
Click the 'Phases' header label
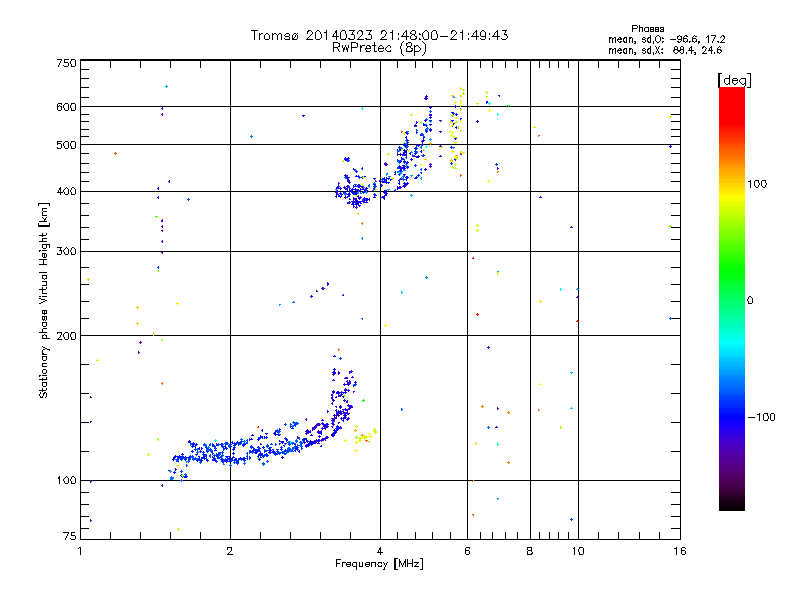point(647,29)
